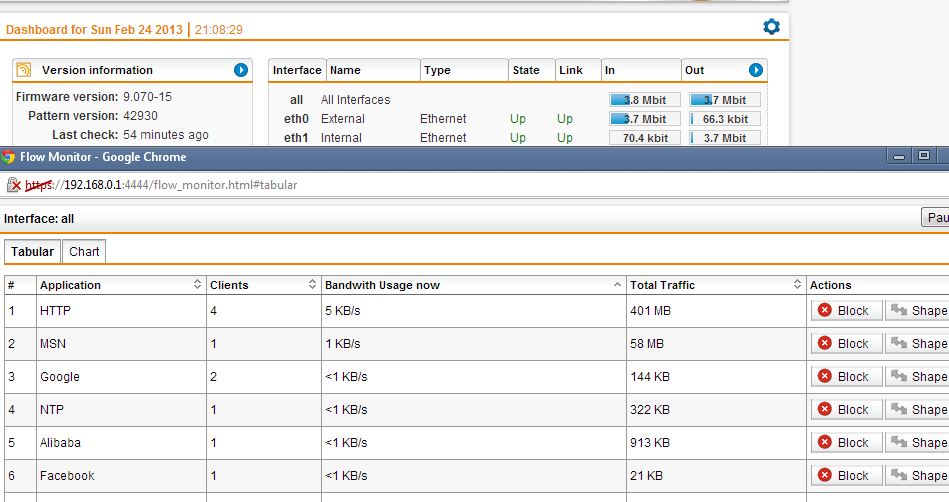949x502 pixels.
Task: Sort by Bandwith Usage now column
Action: point(473,285)
